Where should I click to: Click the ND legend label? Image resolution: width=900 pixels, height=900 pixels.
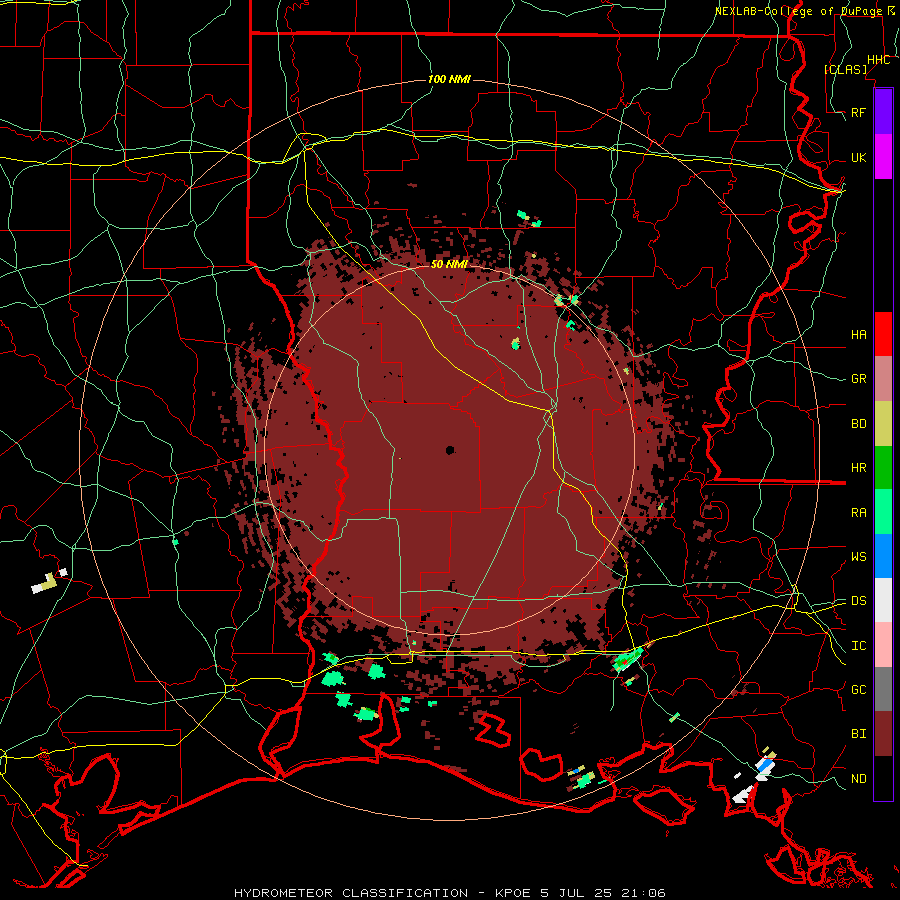[859, 778]
